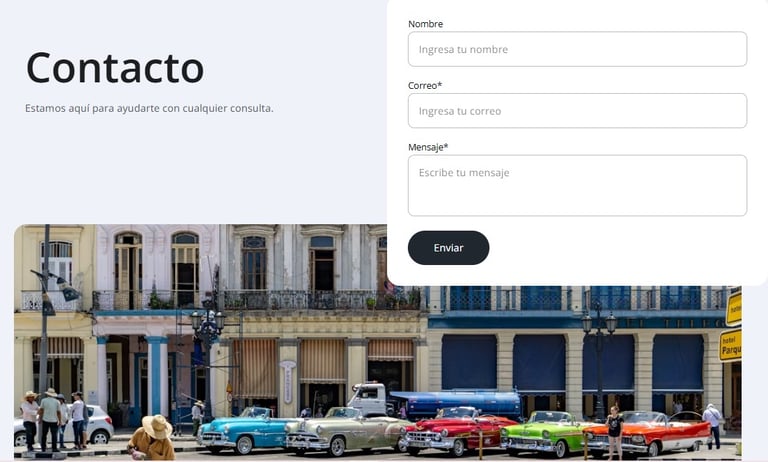Click the yellow hotel Parque sign
This screenshot has height=462, width=768.
coord(730,345)
